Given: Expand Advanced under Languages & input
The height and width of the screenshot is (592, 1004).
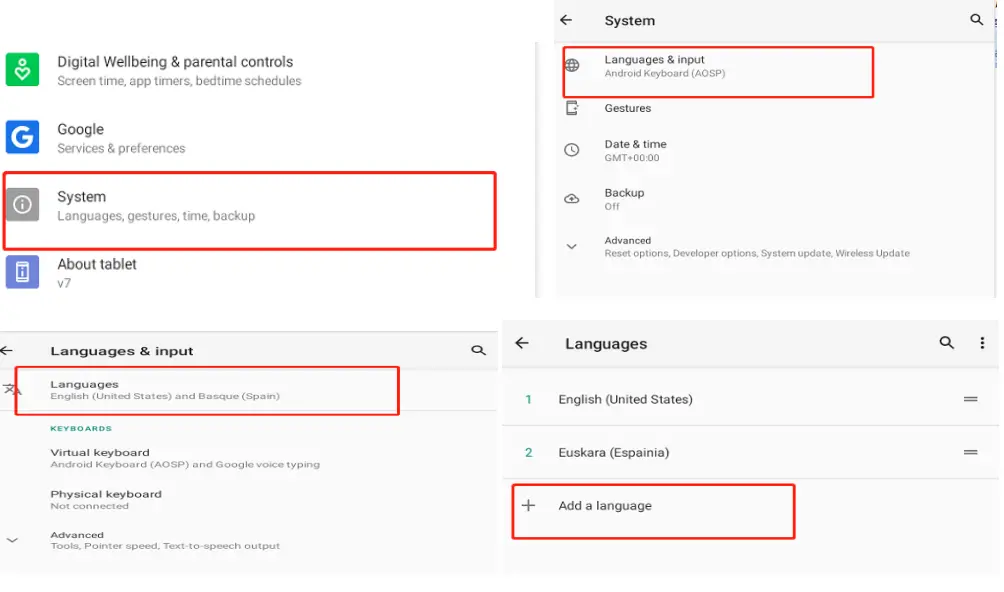Looking at the screenshot, I should (x=12, y=540).
